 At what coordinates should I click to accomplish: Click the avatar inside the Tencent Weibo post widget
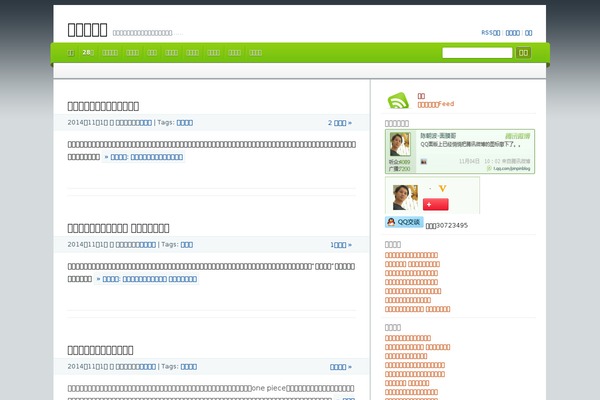400,144
